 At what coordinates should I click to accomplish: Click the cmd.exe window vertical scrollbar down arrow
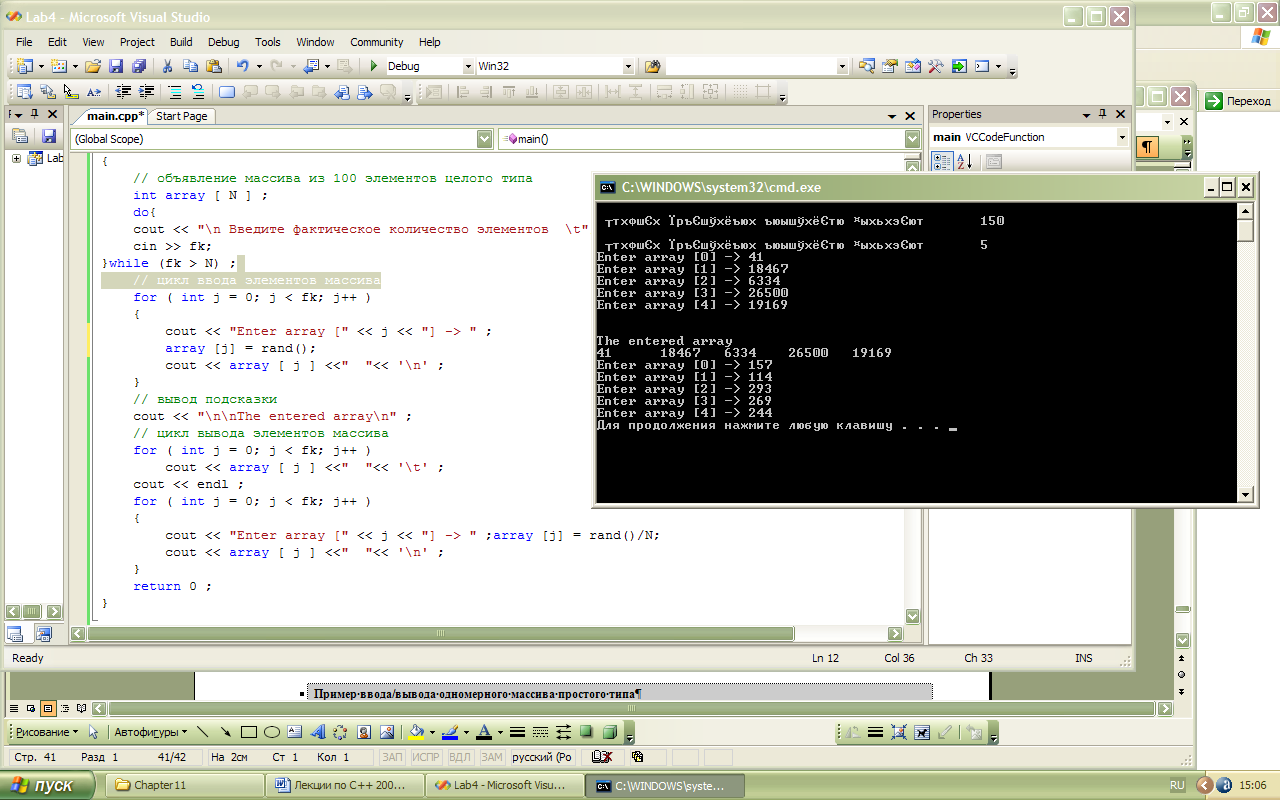(x=1245, y=494)
